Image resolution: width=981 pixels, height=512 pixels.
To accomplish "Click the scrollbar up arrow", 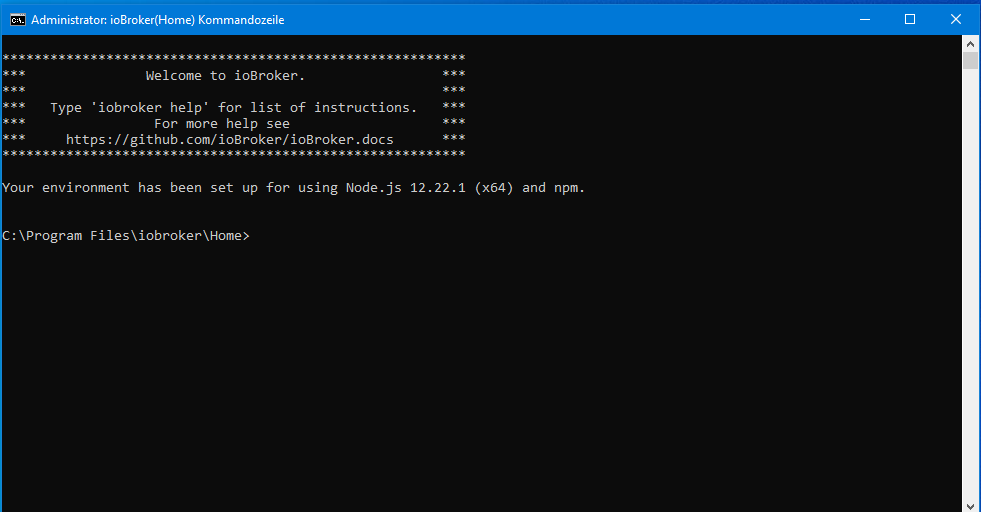I will [x=970, y=43].
